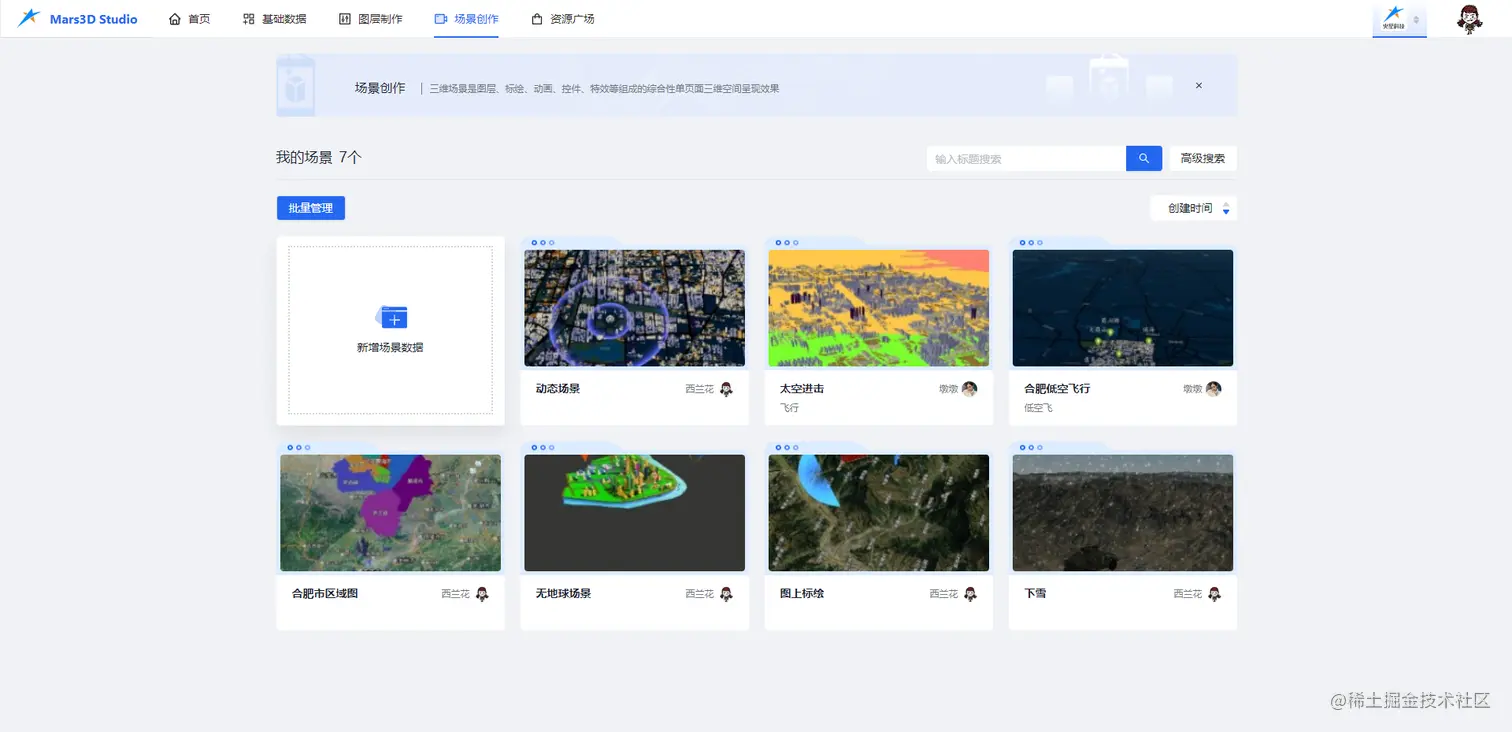Open the 下雪 scene thumbnail
This screenshot has height=732, width=1512.
tap(1123, 513)
